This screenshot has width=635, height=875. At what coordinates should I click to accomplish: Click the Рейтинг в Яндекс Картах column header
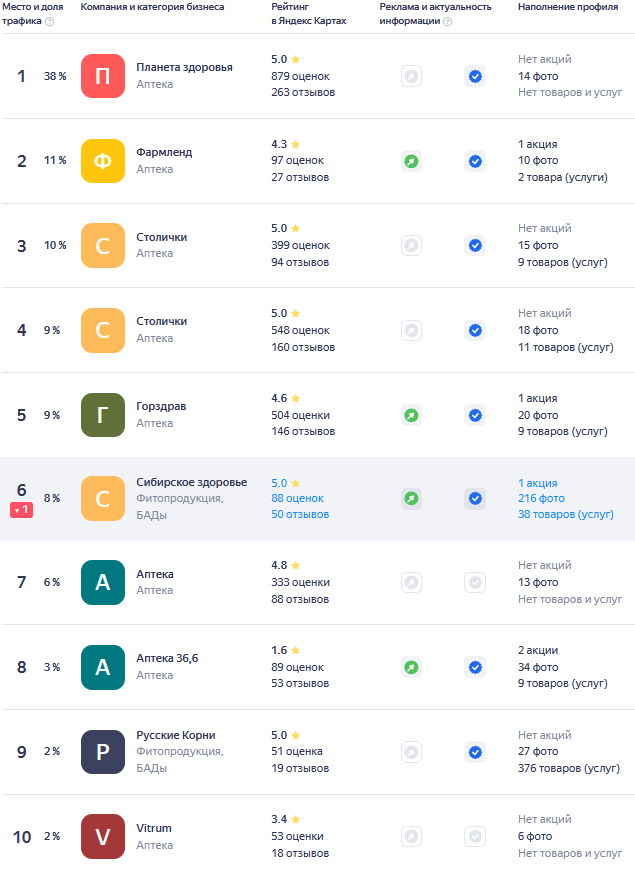308,14
